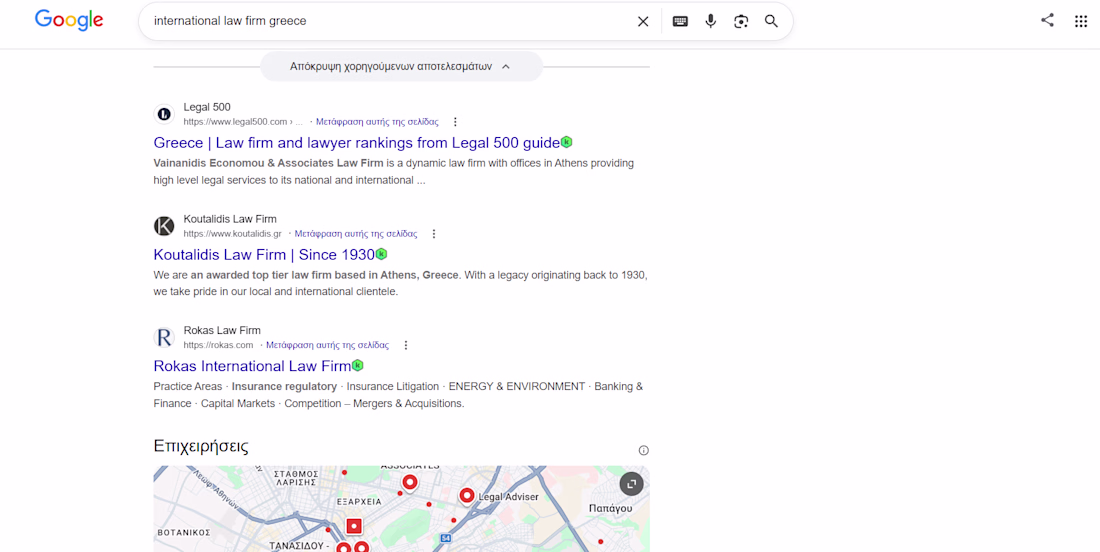The width and height of the screenshot is (1100, 552).
Task: Click the ΕΞΑΡΧΕΙΑ label on map
Action: (x=359, y=502)
